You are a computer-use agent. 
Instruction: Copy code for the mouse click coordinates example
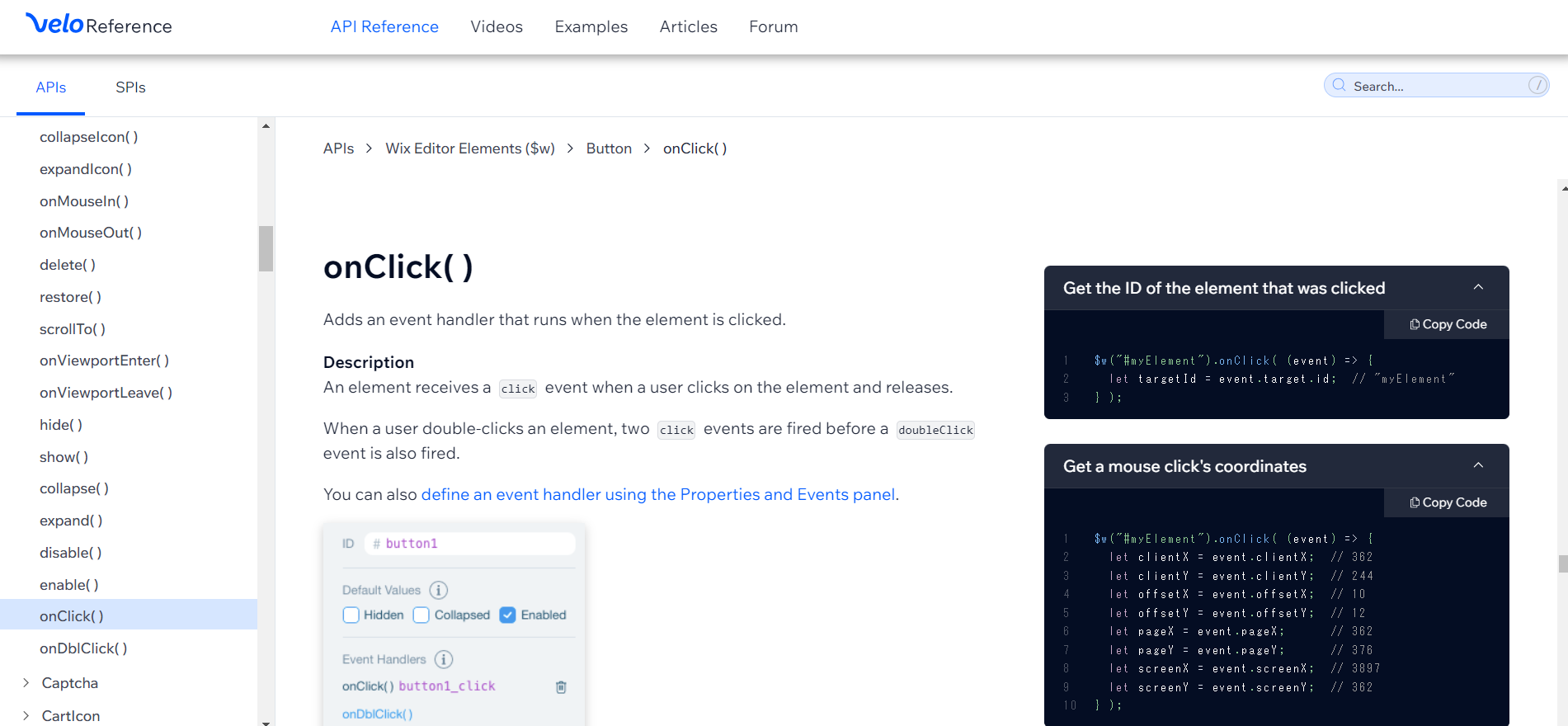(1448, 502)
